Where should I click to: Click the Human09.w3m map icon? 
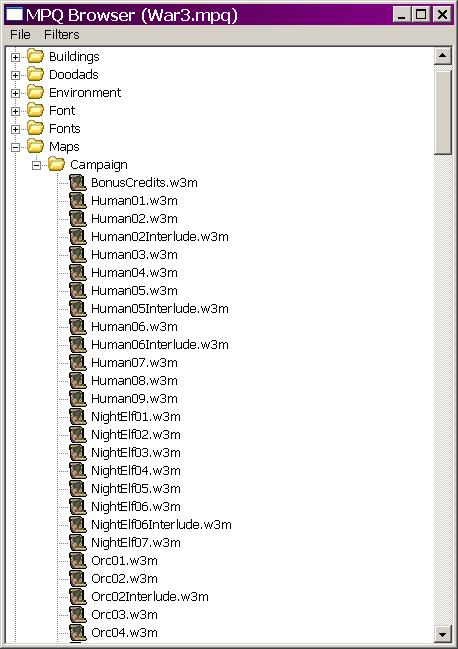point(78,399)
